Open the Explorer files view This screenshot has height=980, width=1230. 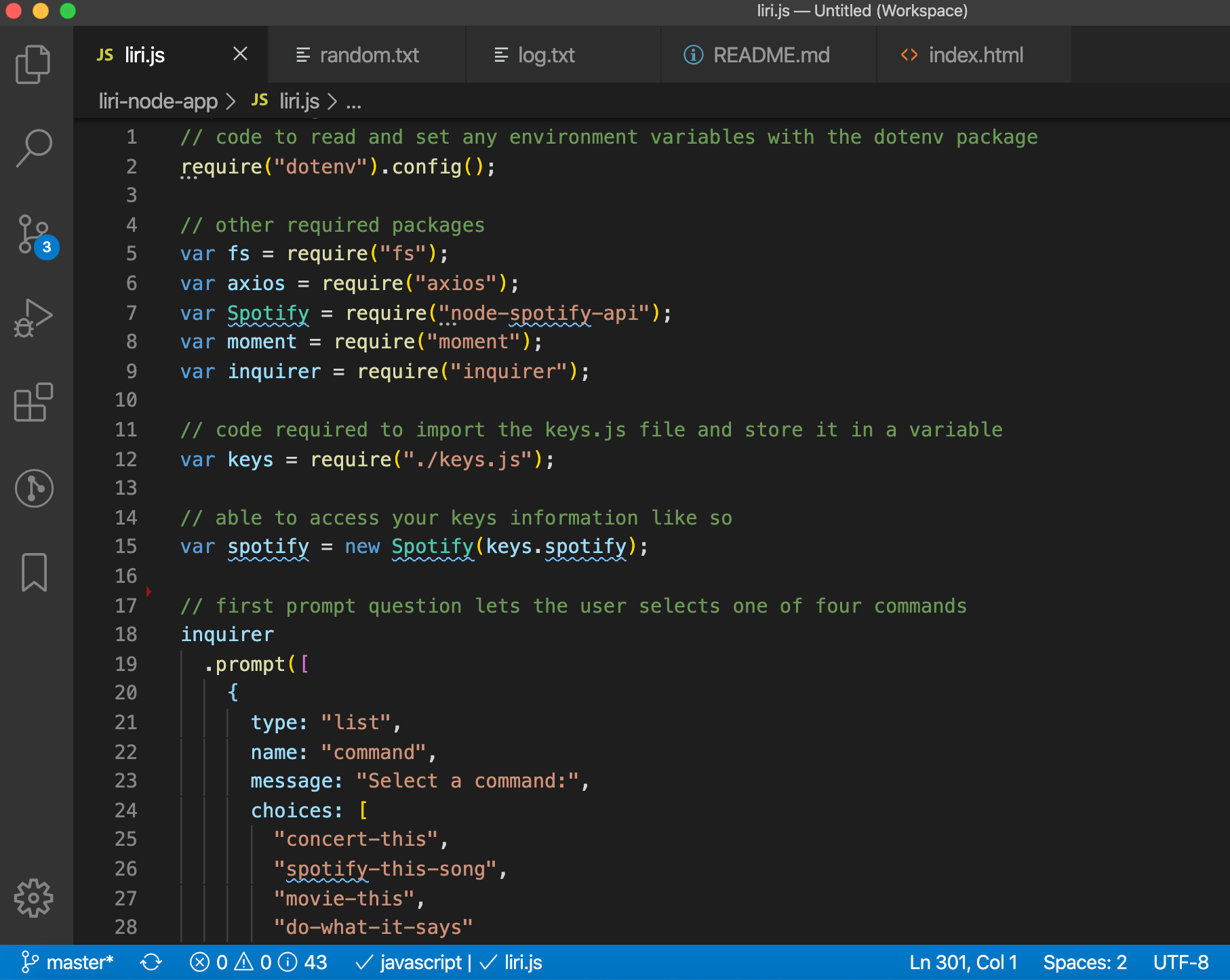pos(33,64)
